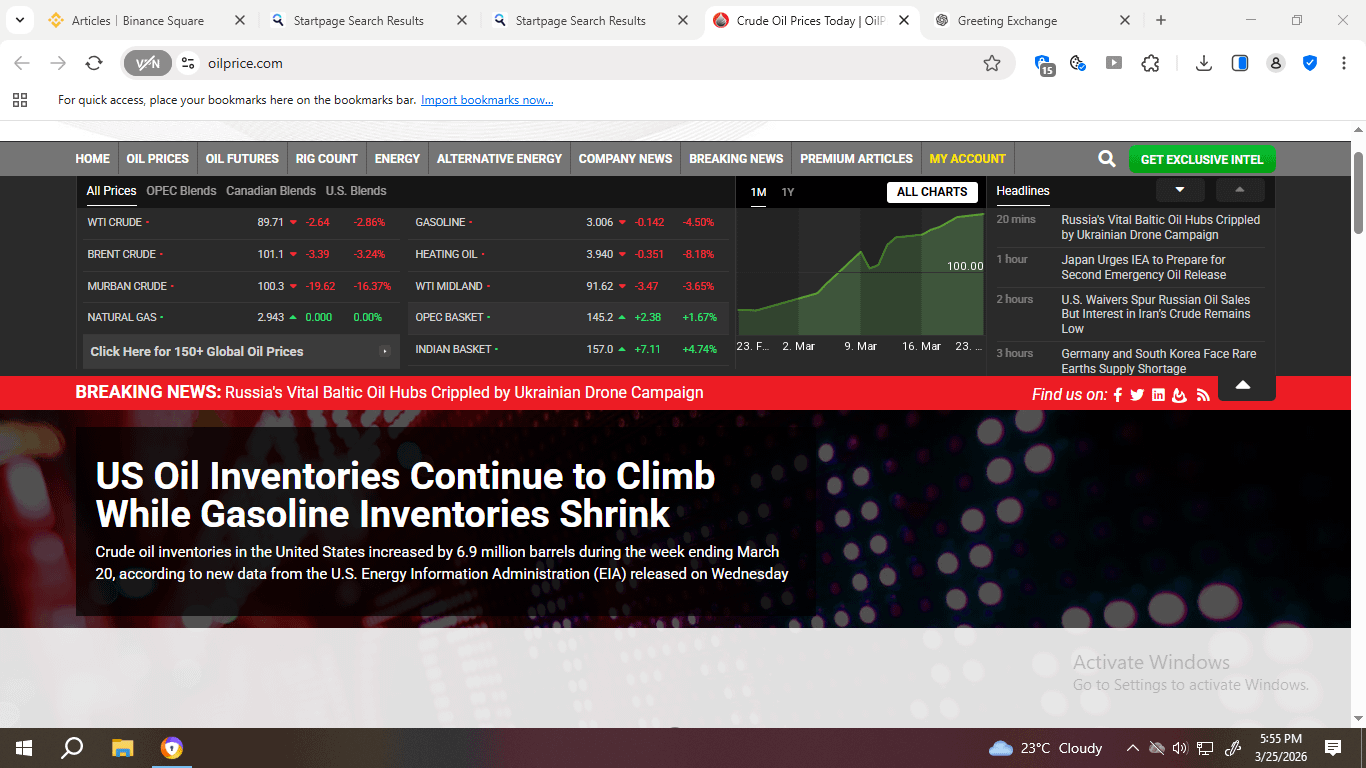Show hidden system tray icons
This screenshot has height=768, width=1366.
click(1132, 748)
